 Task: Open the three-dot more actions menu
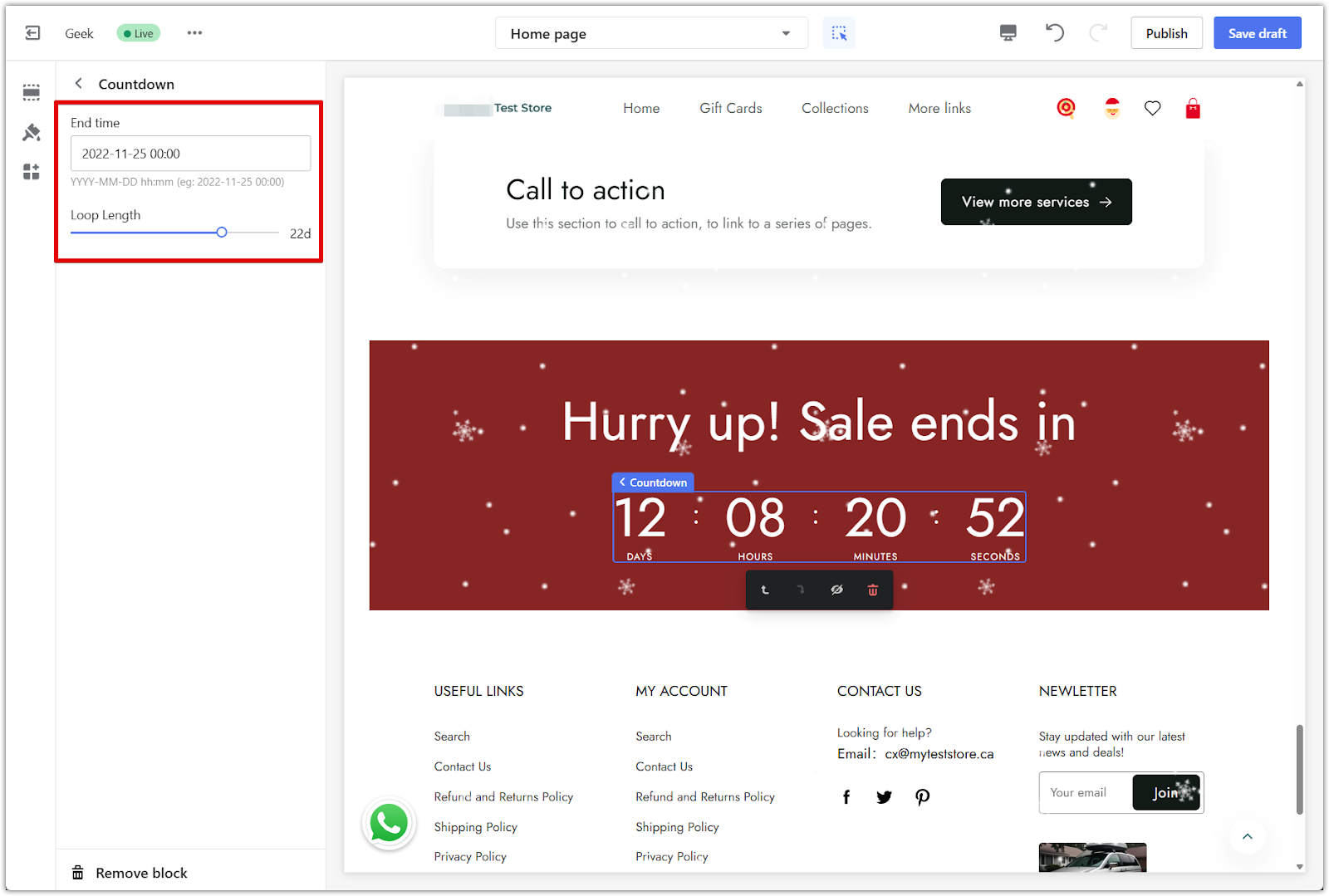pos(194,33)
